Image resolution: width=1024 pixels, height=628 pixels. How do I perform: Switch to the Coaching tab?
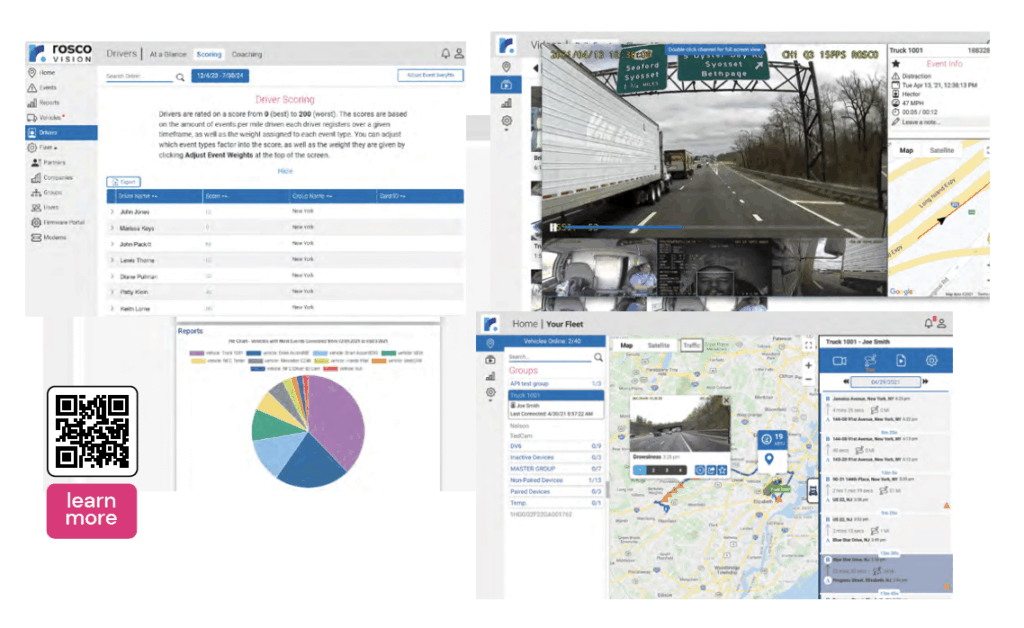(x=247, y=54)
